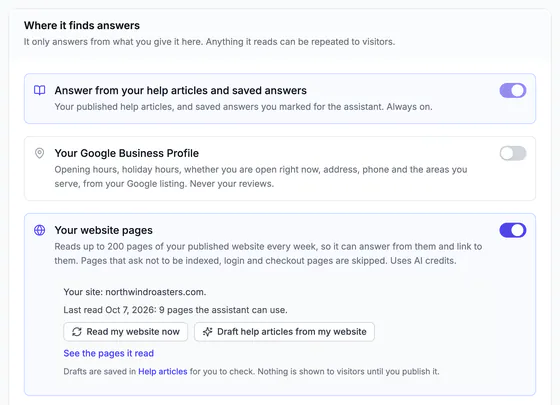The width and height of the screenshot is (560, 405).
Task: Click the sparkle icon in Draft help articles button
Action: pos(208,332)
